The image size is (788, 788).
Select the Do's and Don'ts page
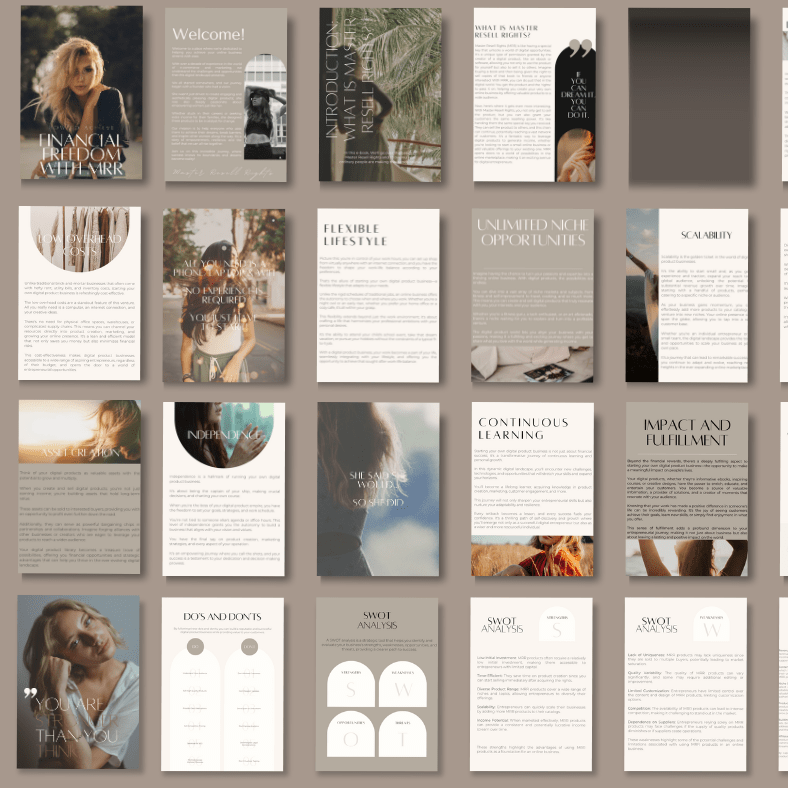(223, 684)
